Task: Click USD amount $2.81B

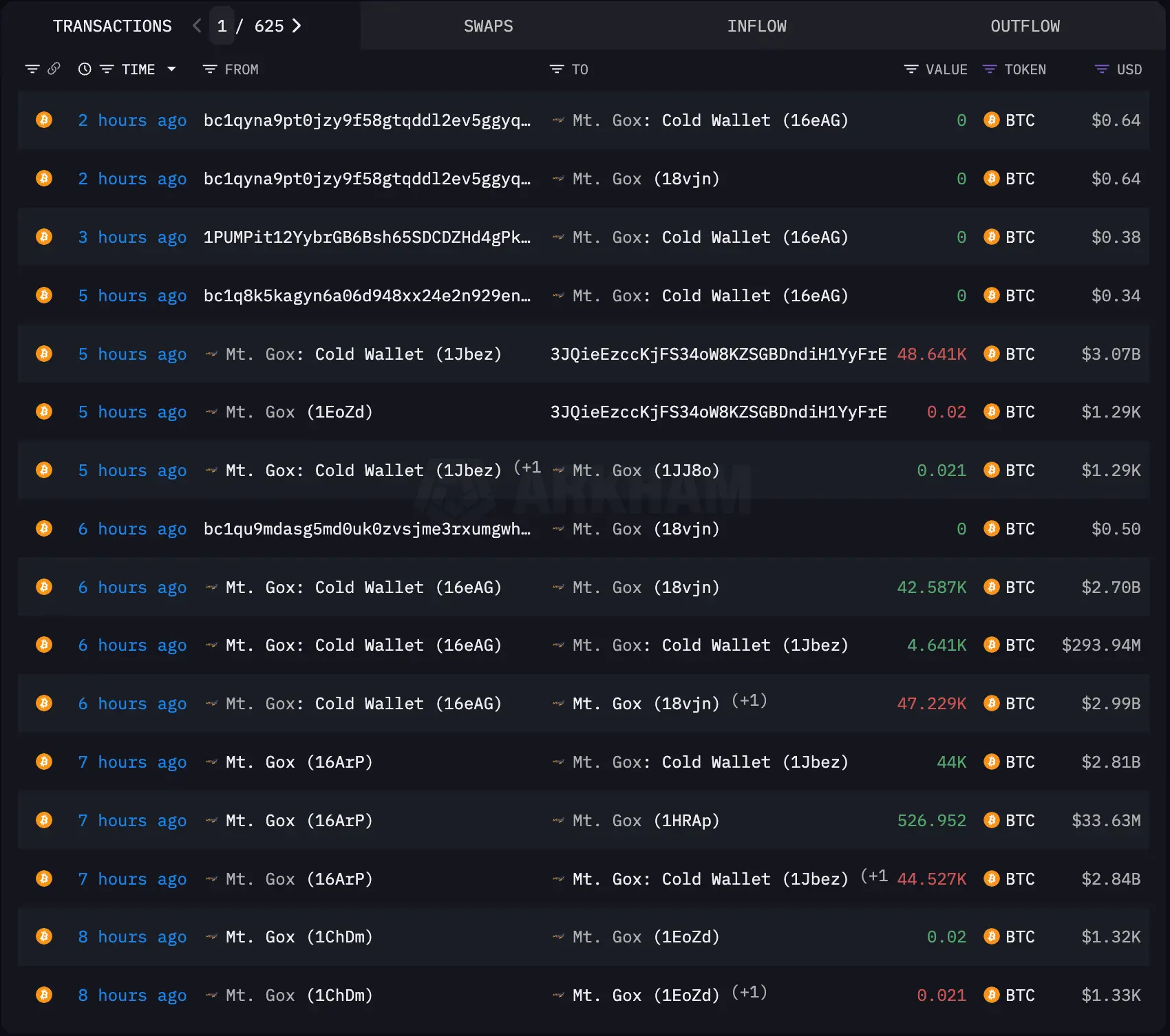Action: click(x=1111, y=762)
